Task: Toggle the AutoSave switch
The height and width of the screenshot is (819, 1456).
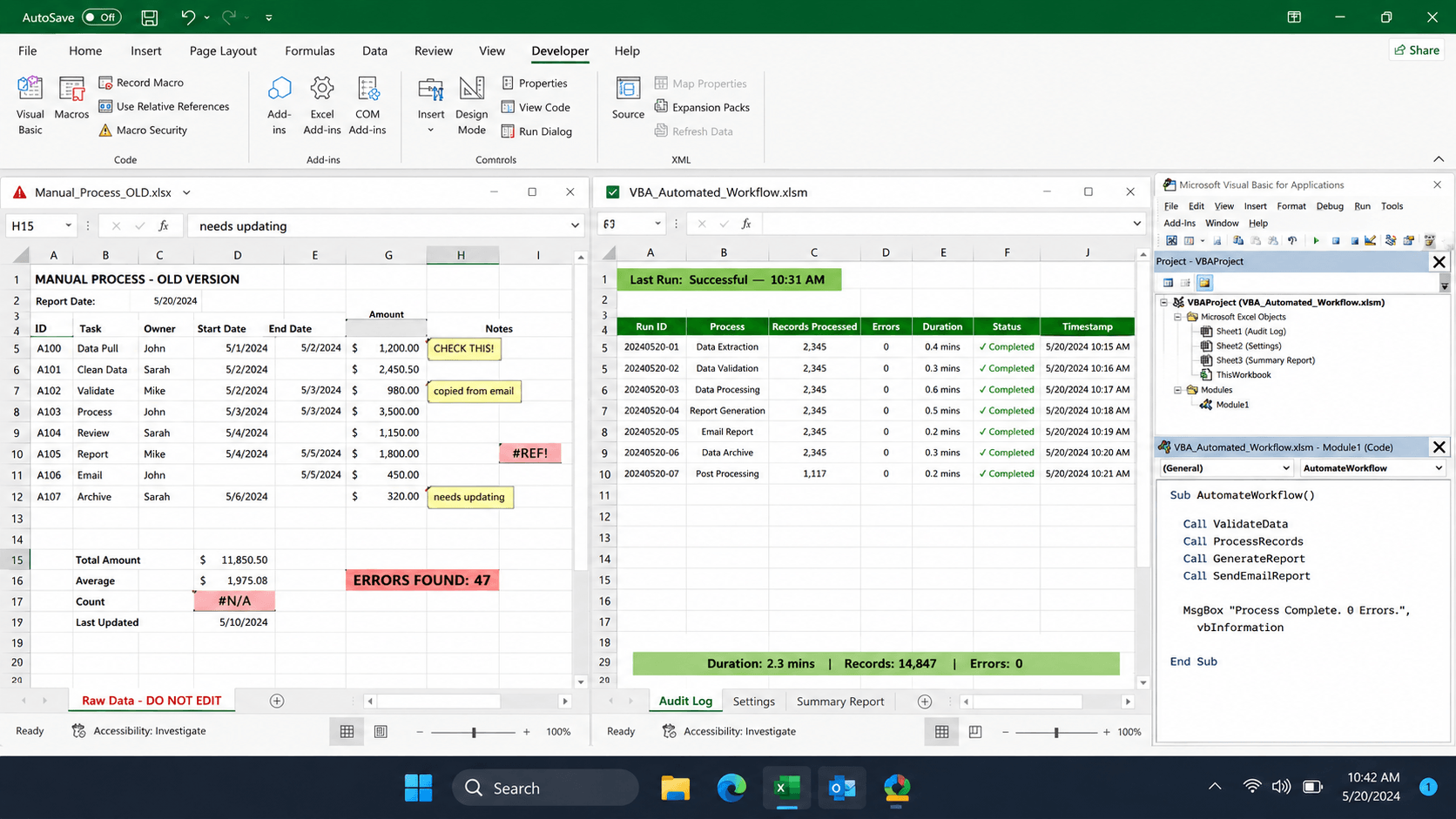Action: click(102, 17)
